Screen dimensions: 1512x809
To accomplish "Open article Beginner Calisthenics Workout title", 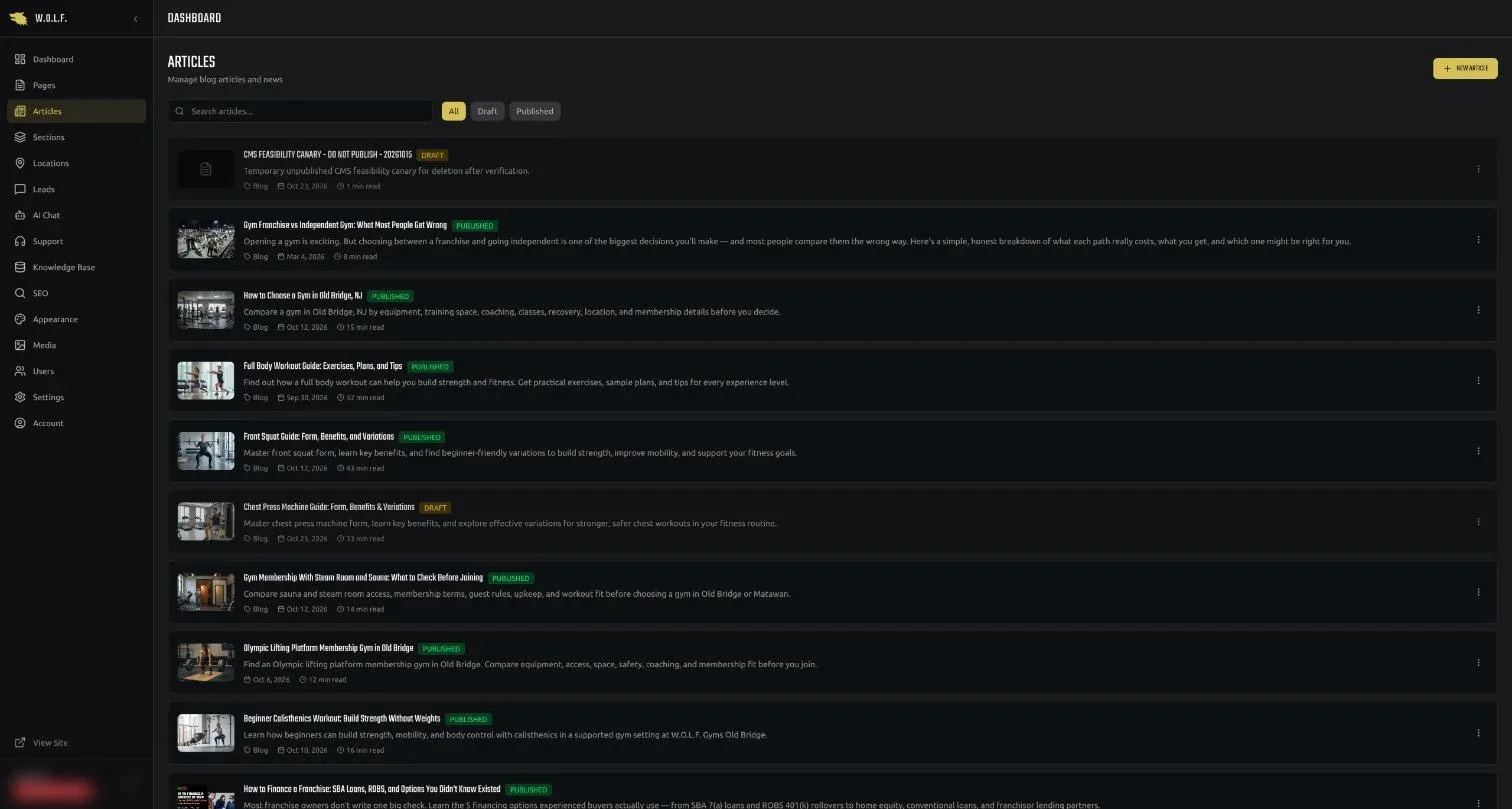I will [342, 719].
